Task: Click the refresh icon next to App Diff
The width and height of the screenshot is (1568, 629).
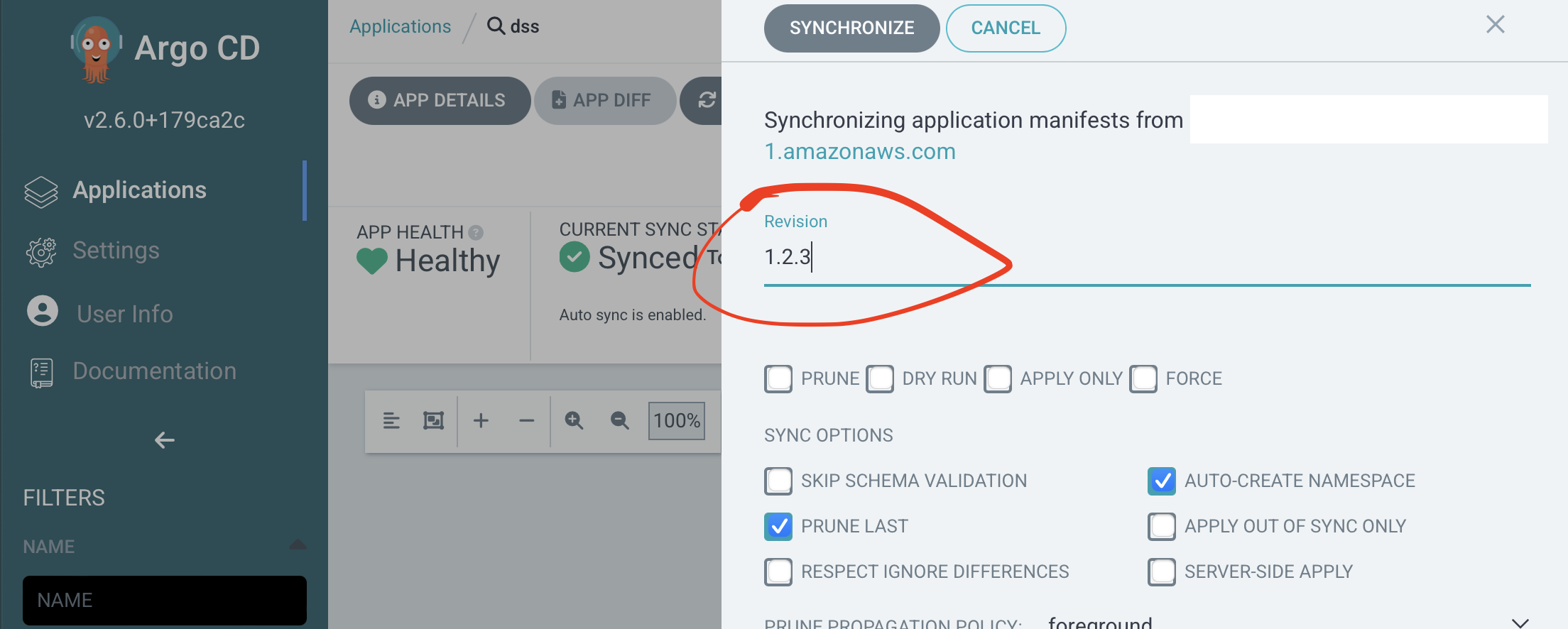Action: pos(707,100)
